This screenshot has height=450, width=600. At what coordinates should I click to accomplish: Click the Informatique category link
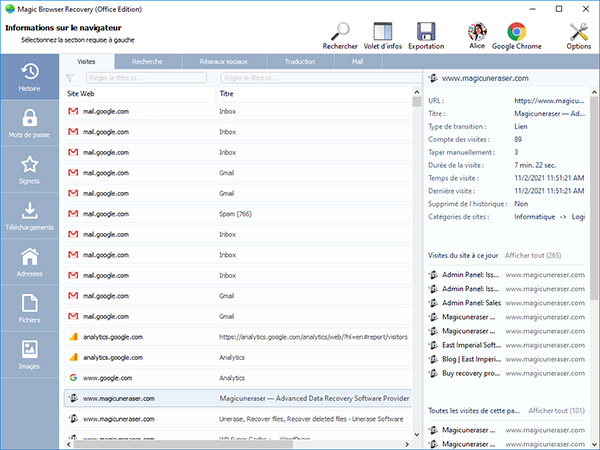click(534, 217)
